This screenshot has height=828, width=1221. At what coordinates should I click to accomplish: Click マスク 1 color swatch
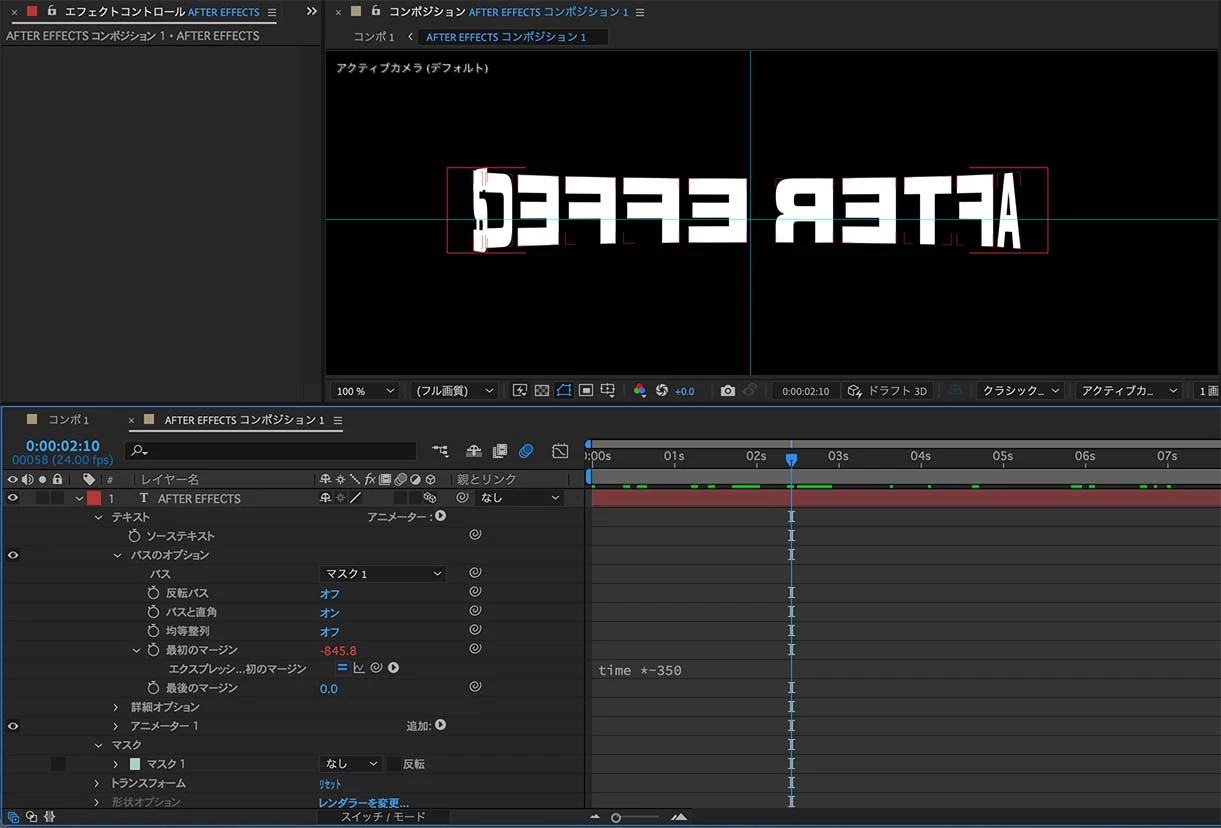tap(135, 764)
